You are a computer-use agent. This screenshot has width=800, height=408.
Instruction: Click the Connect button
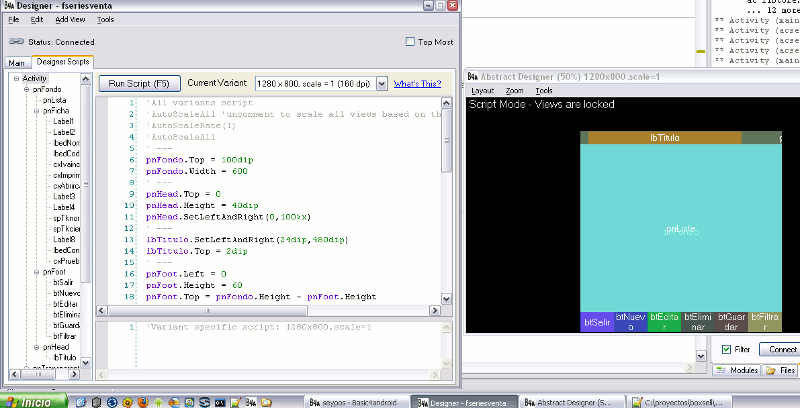tap(780, 349)
